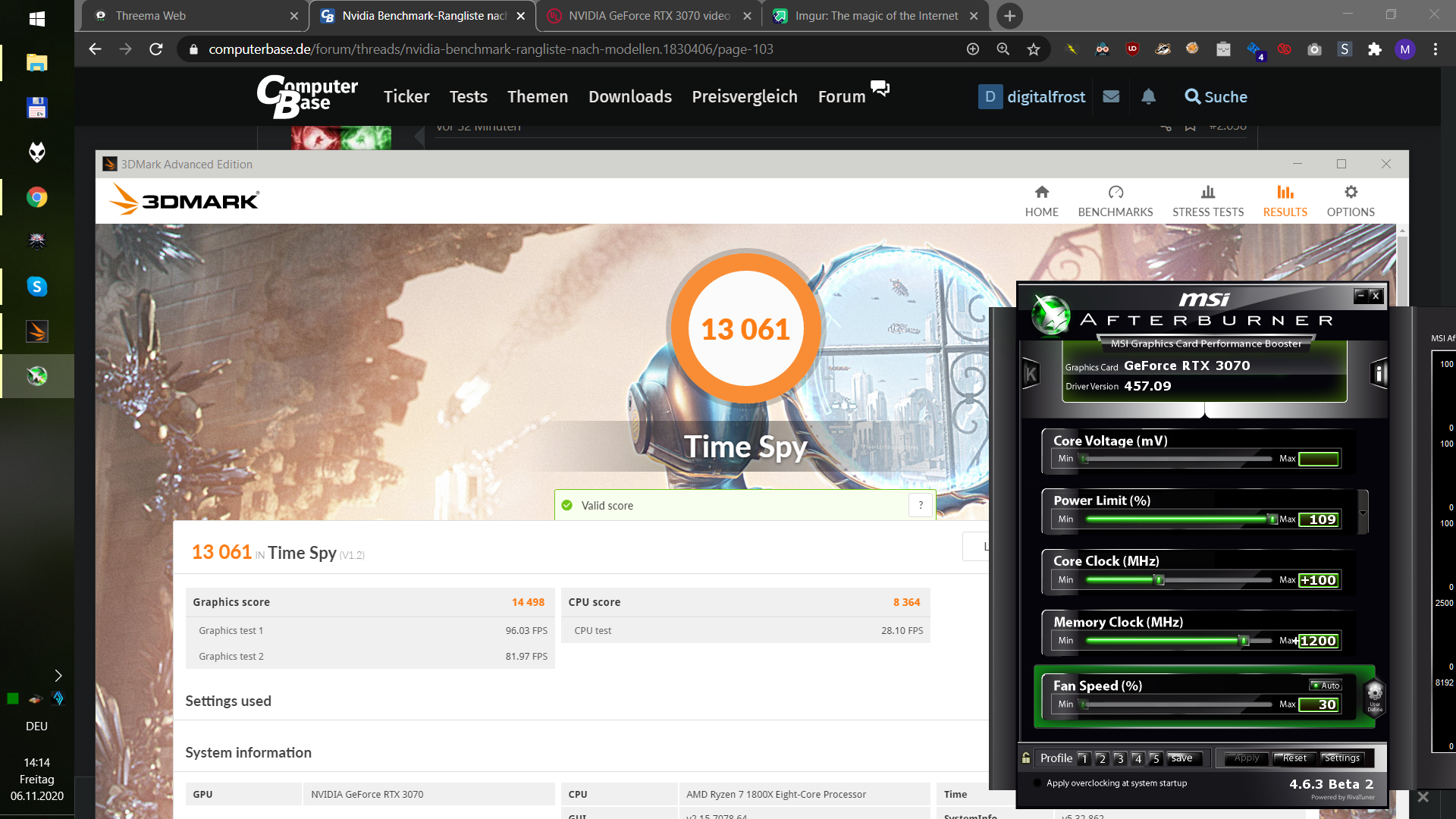The image size is (1456, 819).
Task: Click the profile lock padlock icon
Action: click(1026, 758)
